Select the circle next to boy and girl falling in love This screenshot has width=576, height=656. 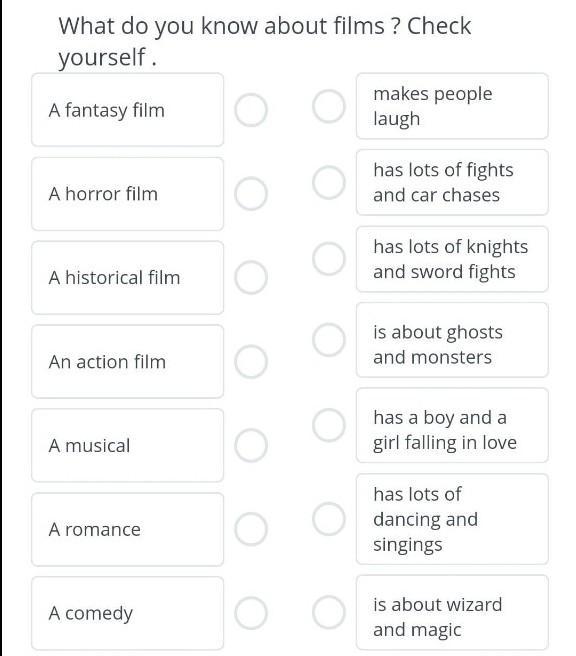point(329,425)
